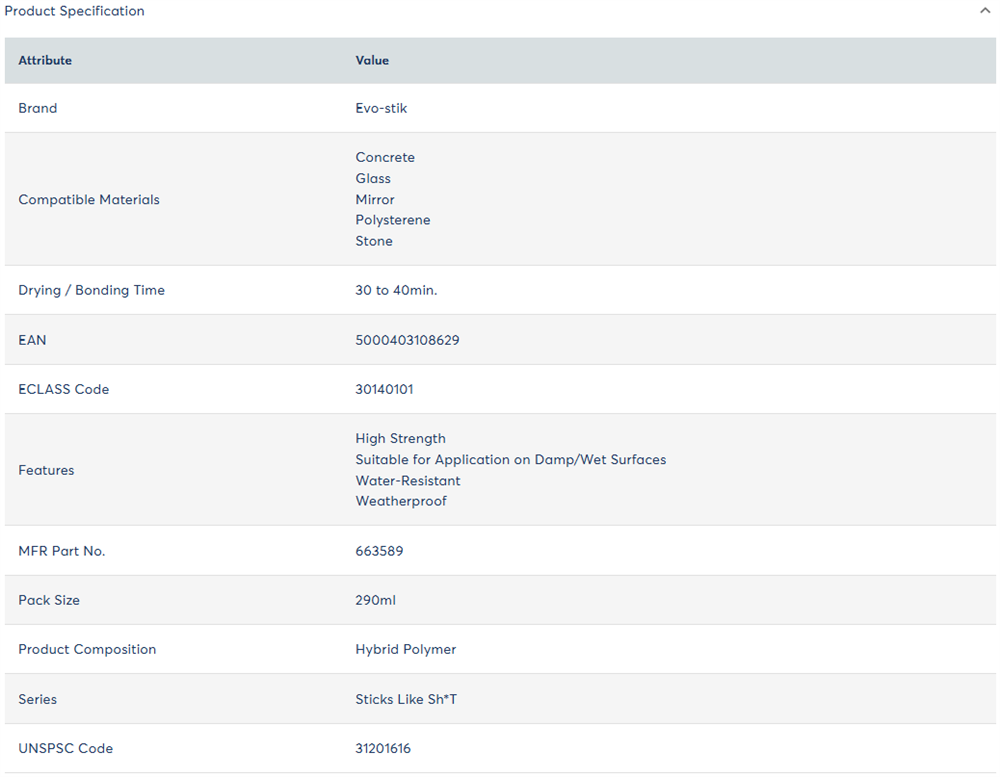Click the High Strength feature
Image resolution: width=1000 pixels, height=777 pixels.
pyautogui.click(x=400, y=438)
